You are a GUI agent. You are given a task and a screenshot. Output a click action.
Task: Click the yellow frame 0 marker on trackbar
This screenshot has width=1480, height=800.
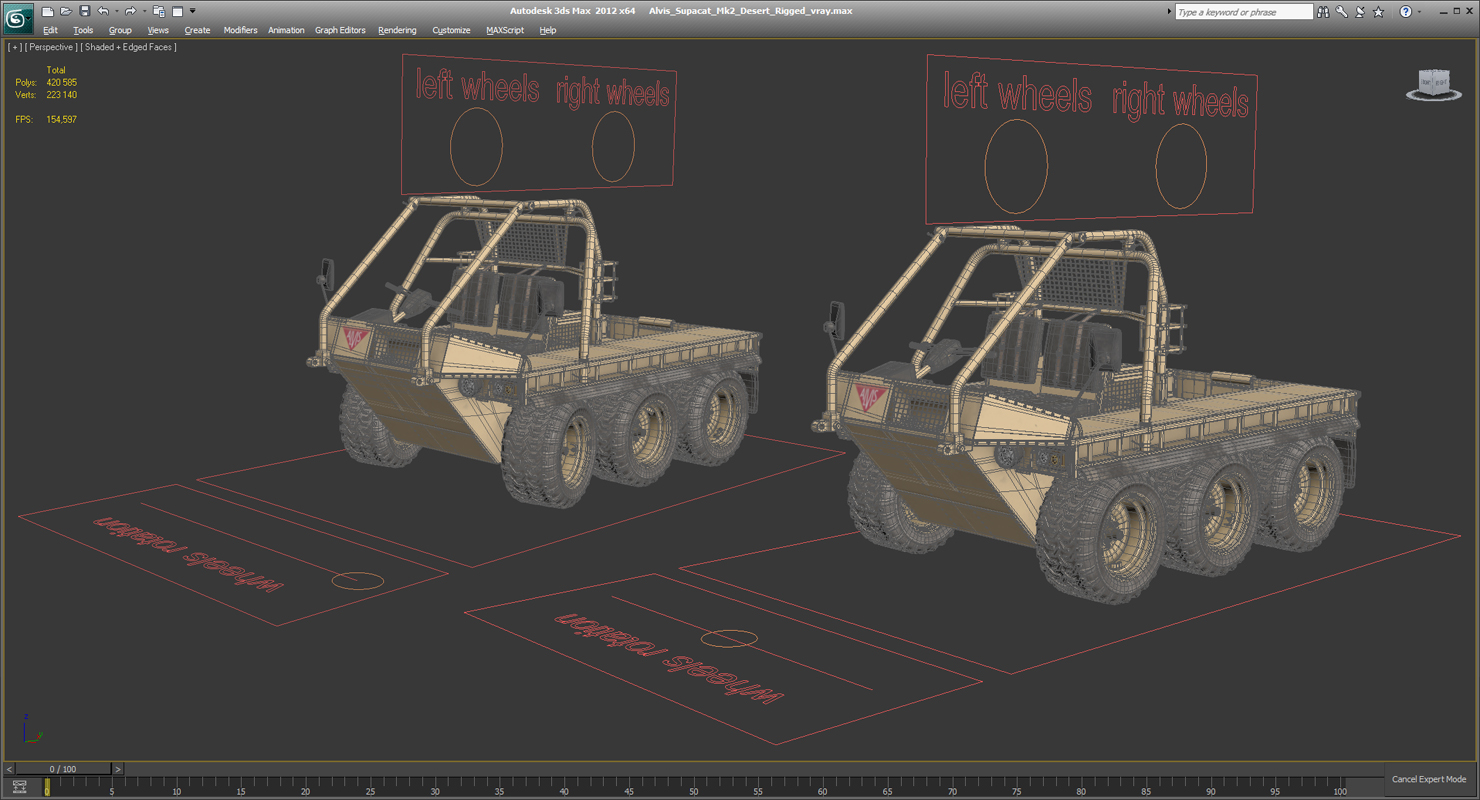(x=47, y=788)
